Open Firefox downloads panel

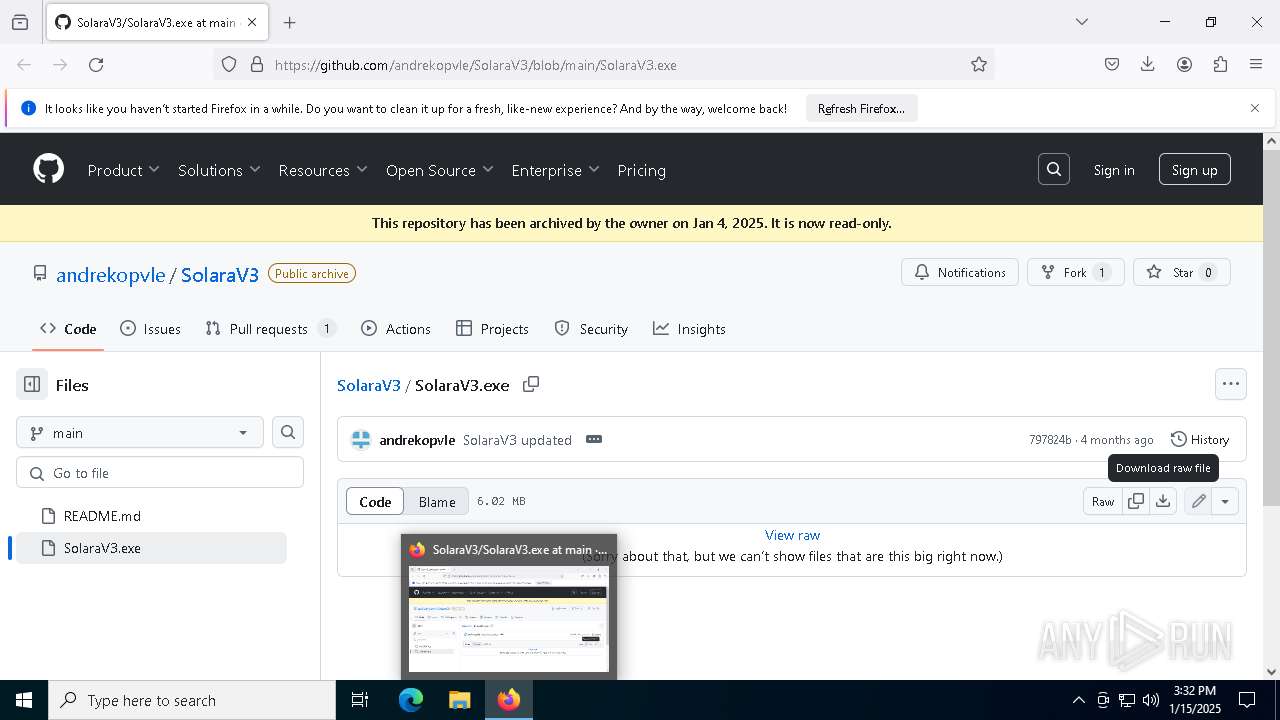click(x=1148, y=64)
